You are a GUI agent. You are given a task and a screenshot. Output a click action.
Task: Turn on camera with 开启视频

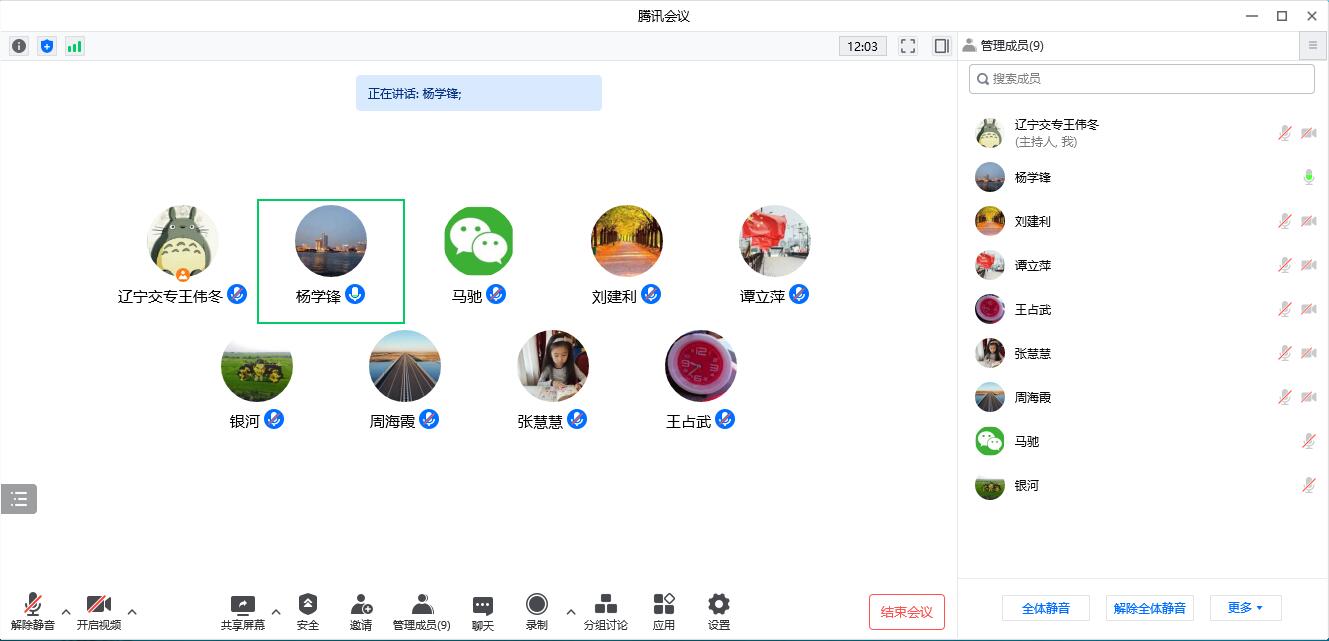[x=99, y=612]
